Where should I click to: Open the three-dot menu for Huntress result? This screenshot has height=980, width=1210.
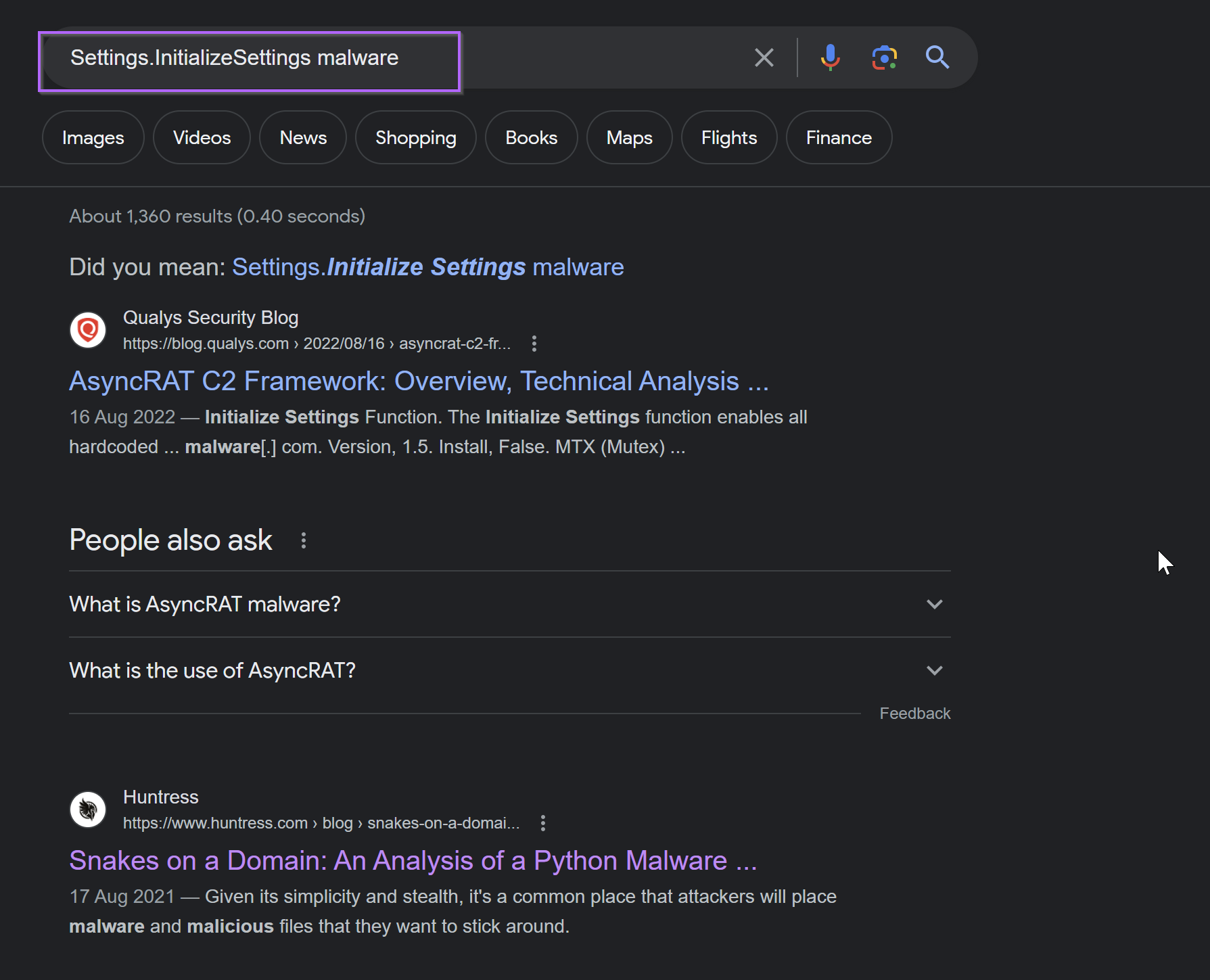(x=543, y=823)
